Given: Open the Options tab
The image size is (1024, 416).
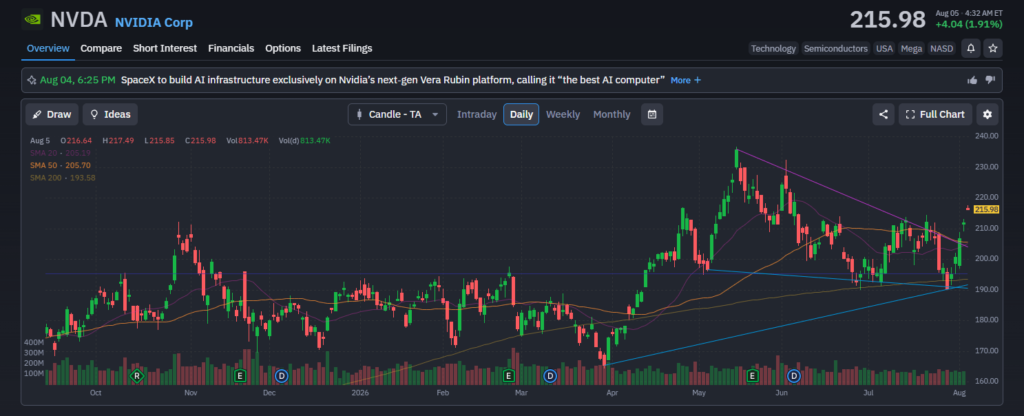Looking at the screenshot, I should coord(283,48).
